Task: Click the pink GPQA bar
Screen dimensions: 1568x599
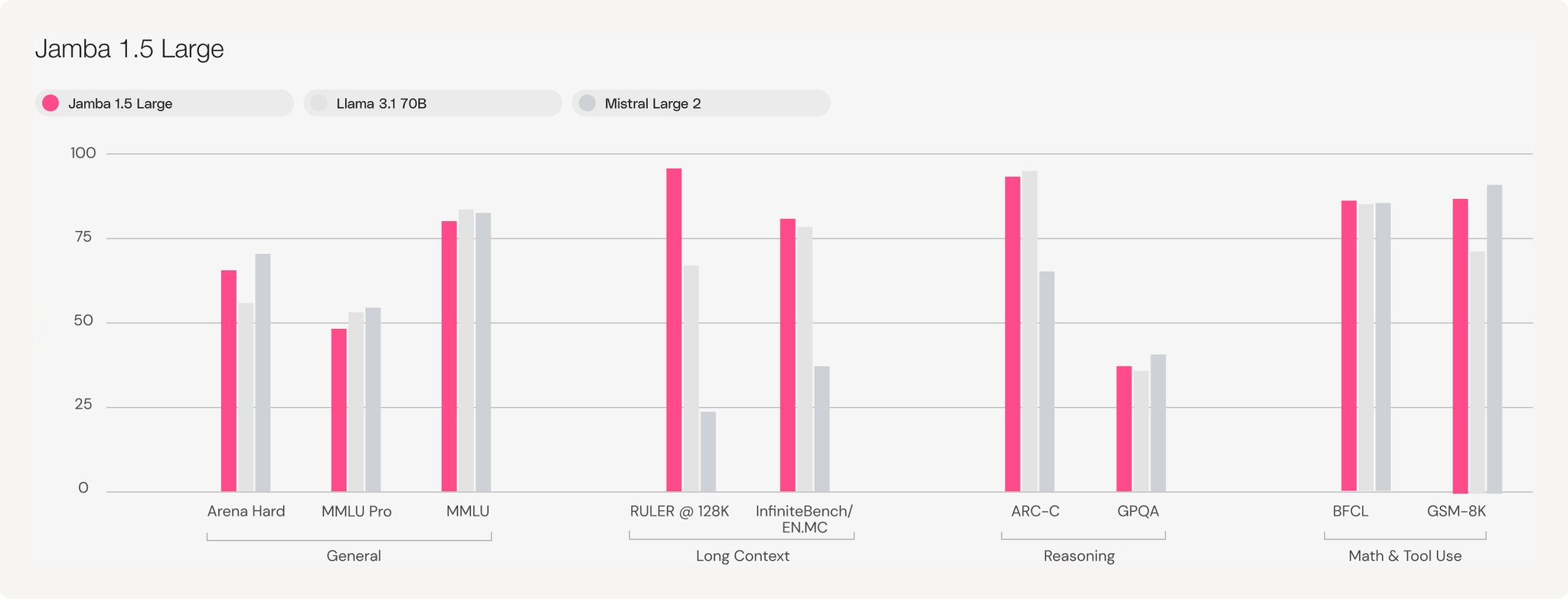Action: (1124, 428)
